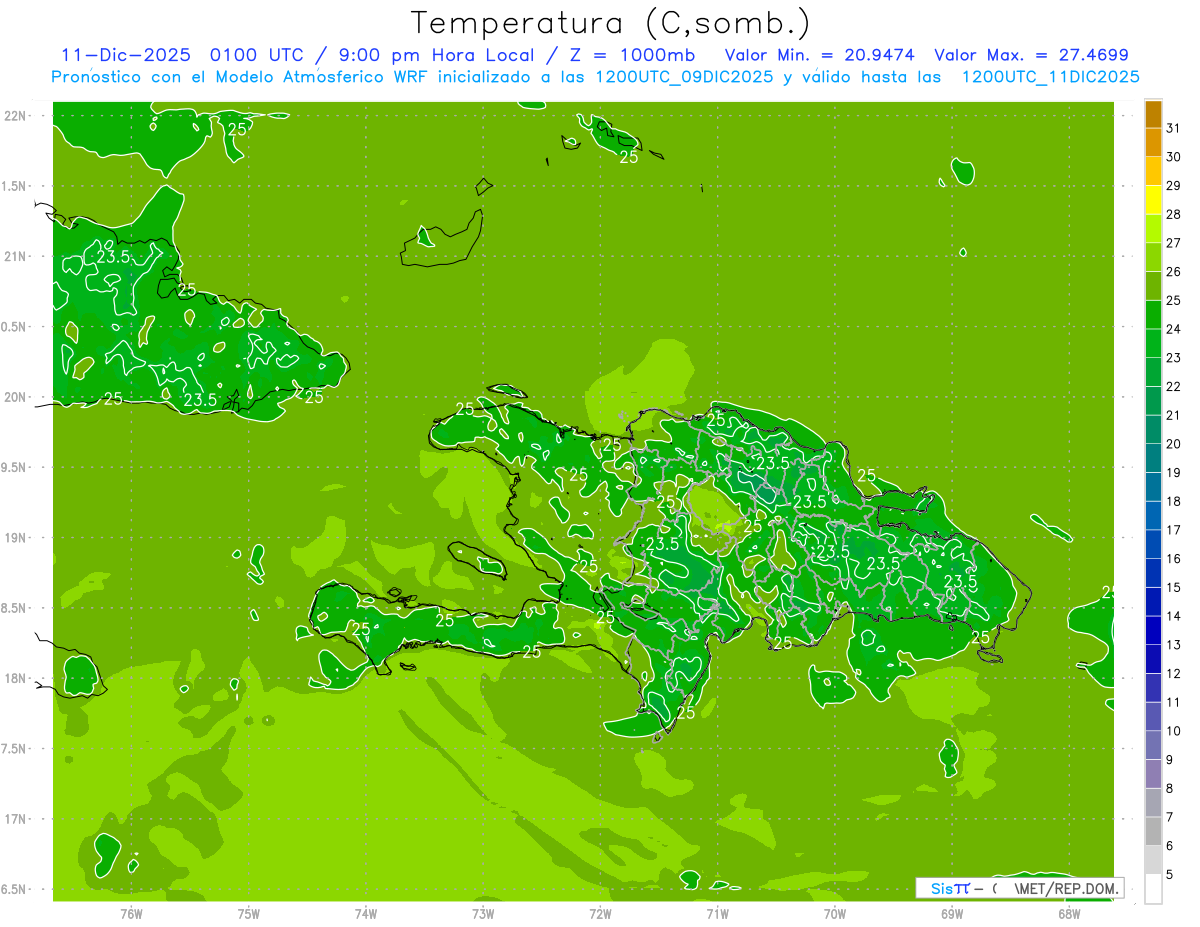The height and width of the screenshot is (927, 1200).
Task: Click the '17N' latitude axis label
Action: 14,819
